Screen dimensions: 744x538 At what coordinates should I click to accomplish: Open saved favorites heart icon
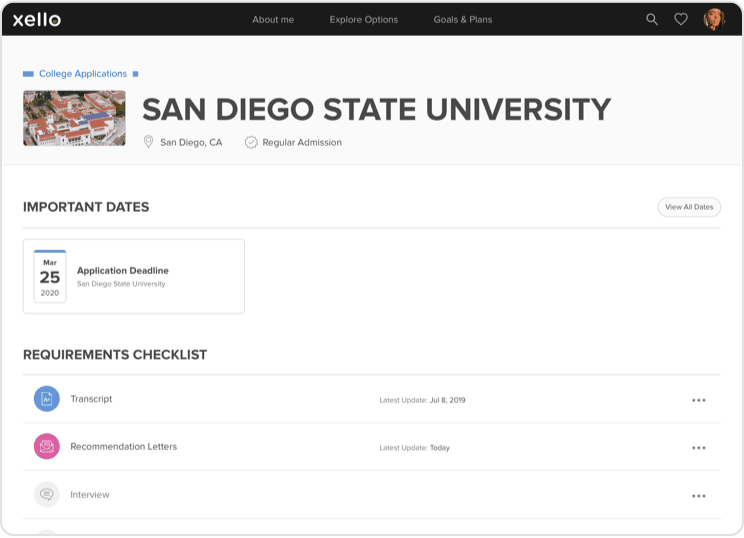point(681,19)
